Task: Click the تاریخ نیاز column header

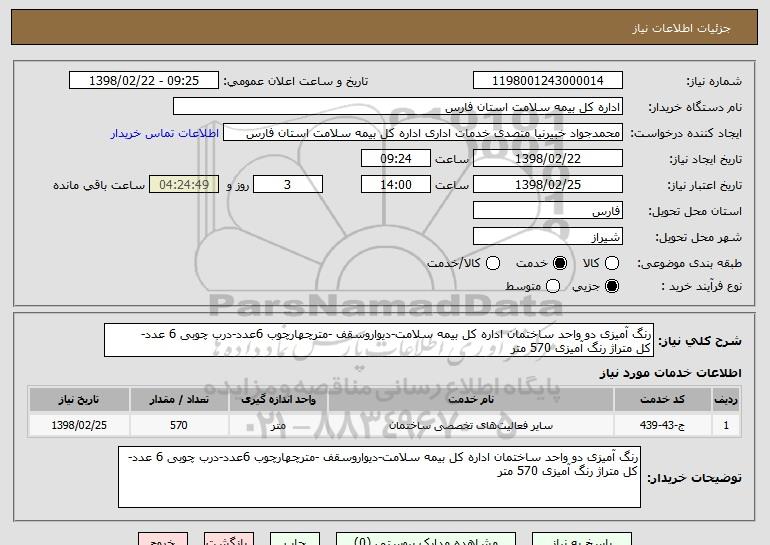Action: click(x=79, y=400)
